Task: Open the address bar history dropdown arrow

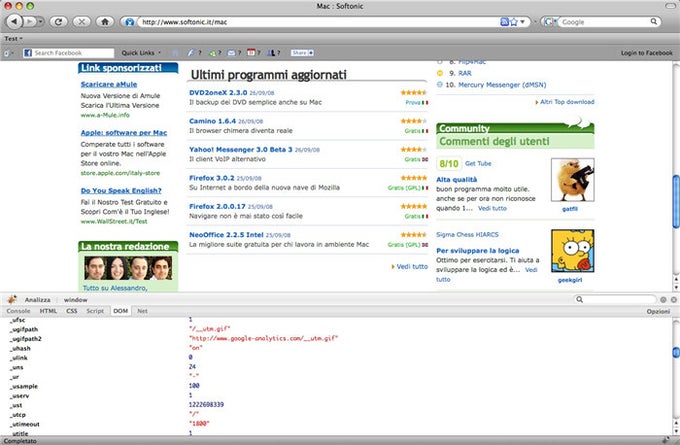Action: [523, 22]
